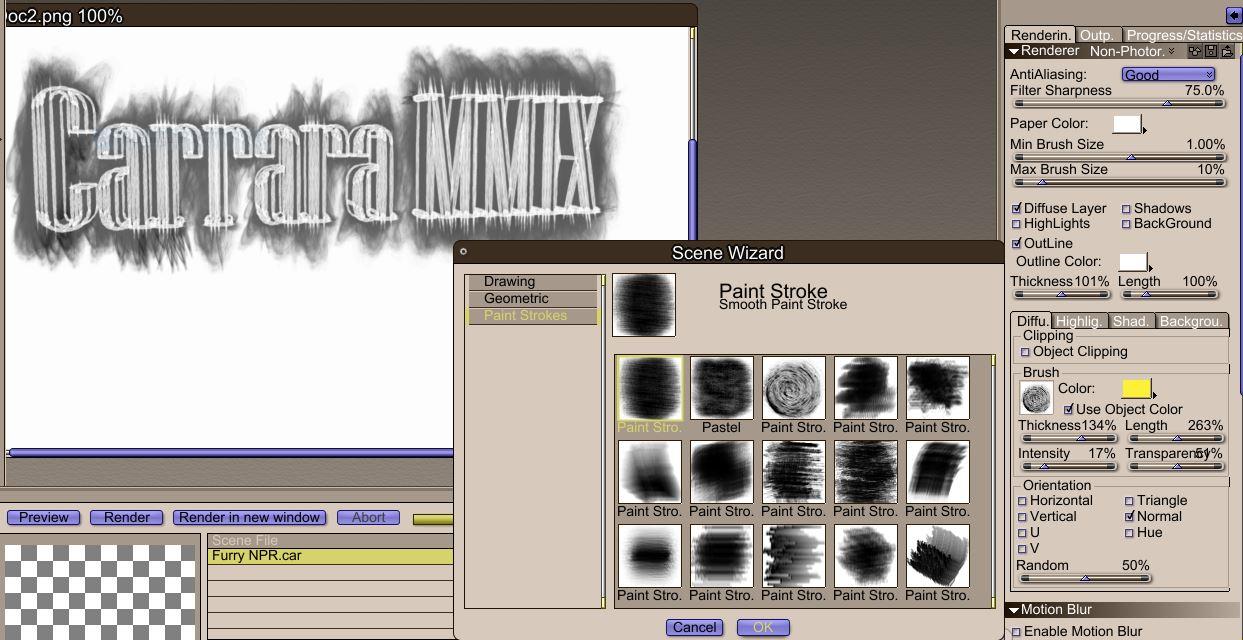Check the U orientation option
This screenshot has height=640, width=1243.
tap(1022, 533)
